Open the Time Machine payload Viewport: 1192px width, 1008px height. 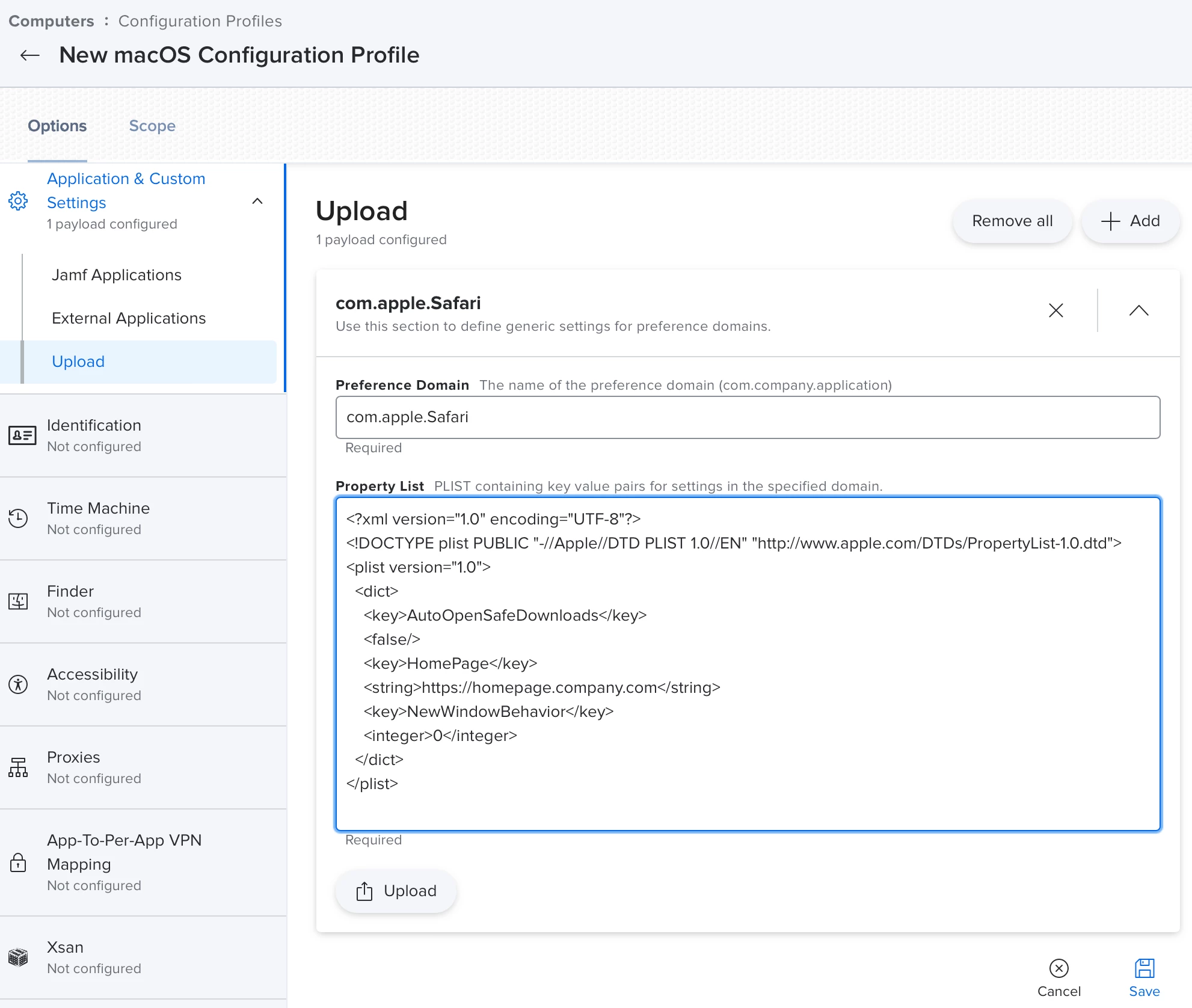(143, 518)
